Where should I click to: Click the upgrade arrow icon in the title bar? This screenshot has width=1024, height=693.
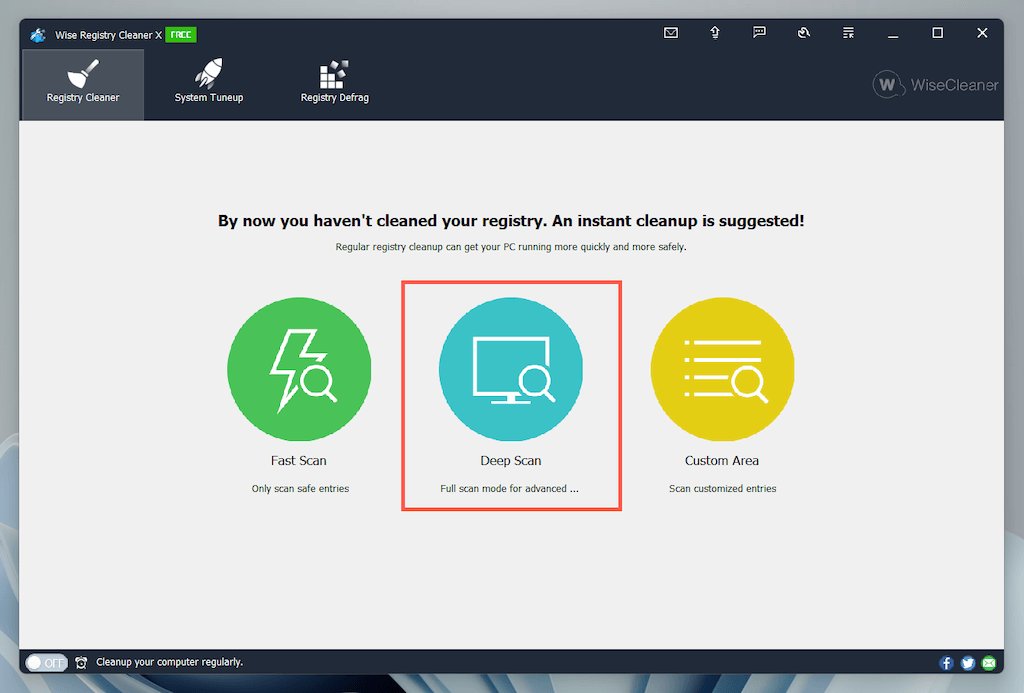[715, 33]
